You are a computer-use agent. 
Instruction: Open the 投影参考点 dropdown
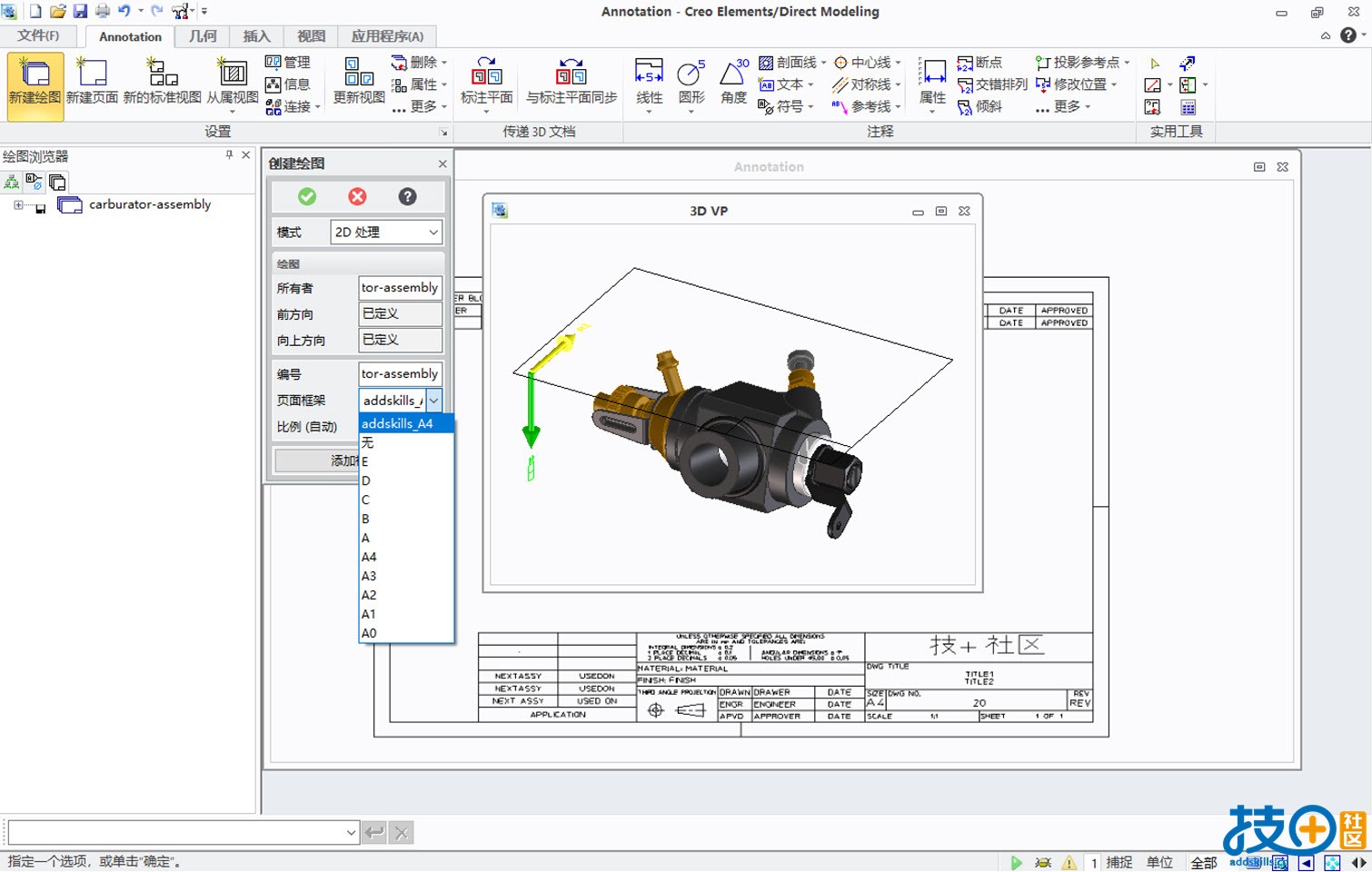click(1127, 63)
